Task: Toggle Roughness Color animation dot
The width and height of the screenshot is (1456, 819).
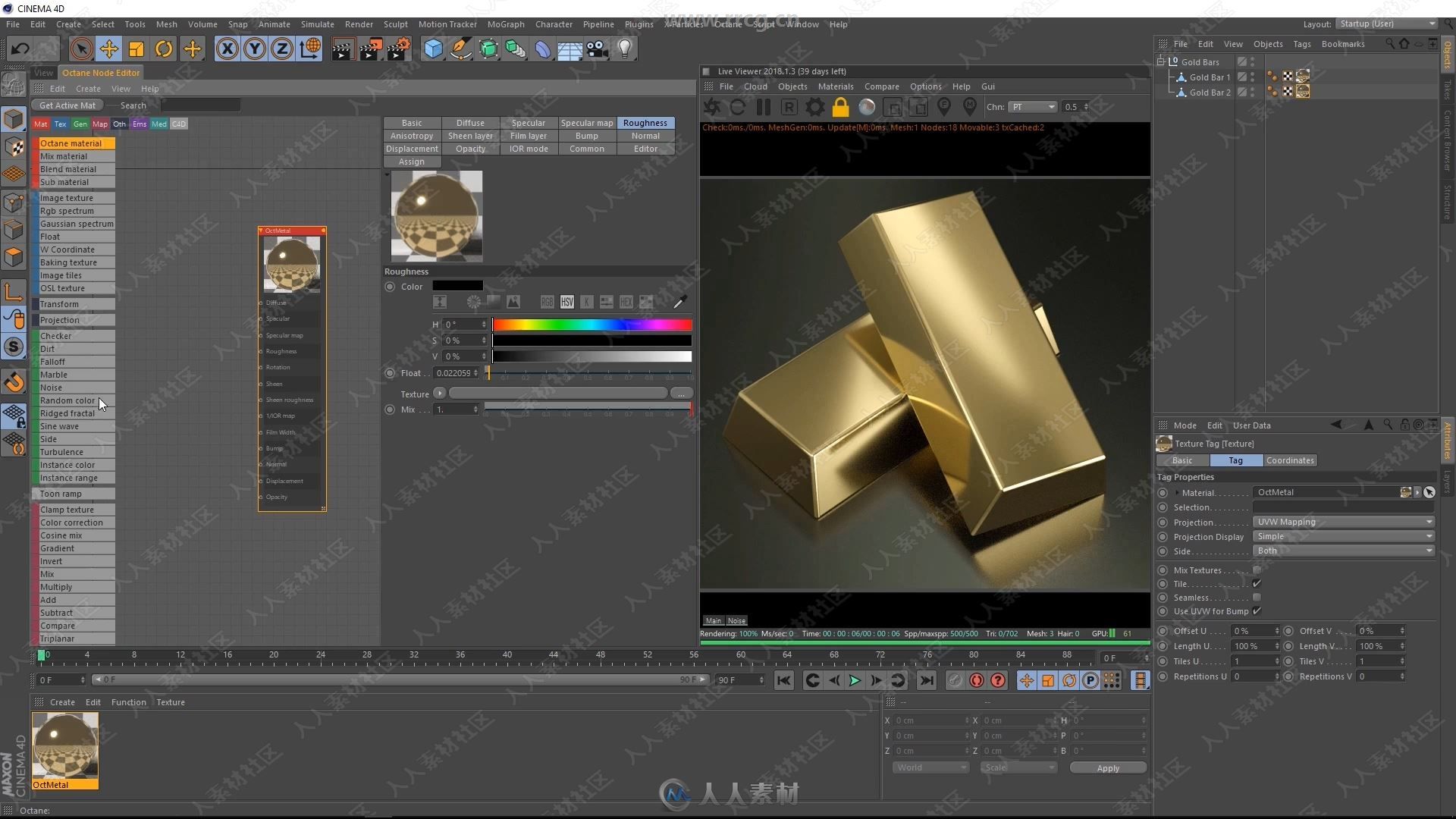Action: tap(390, 287)
